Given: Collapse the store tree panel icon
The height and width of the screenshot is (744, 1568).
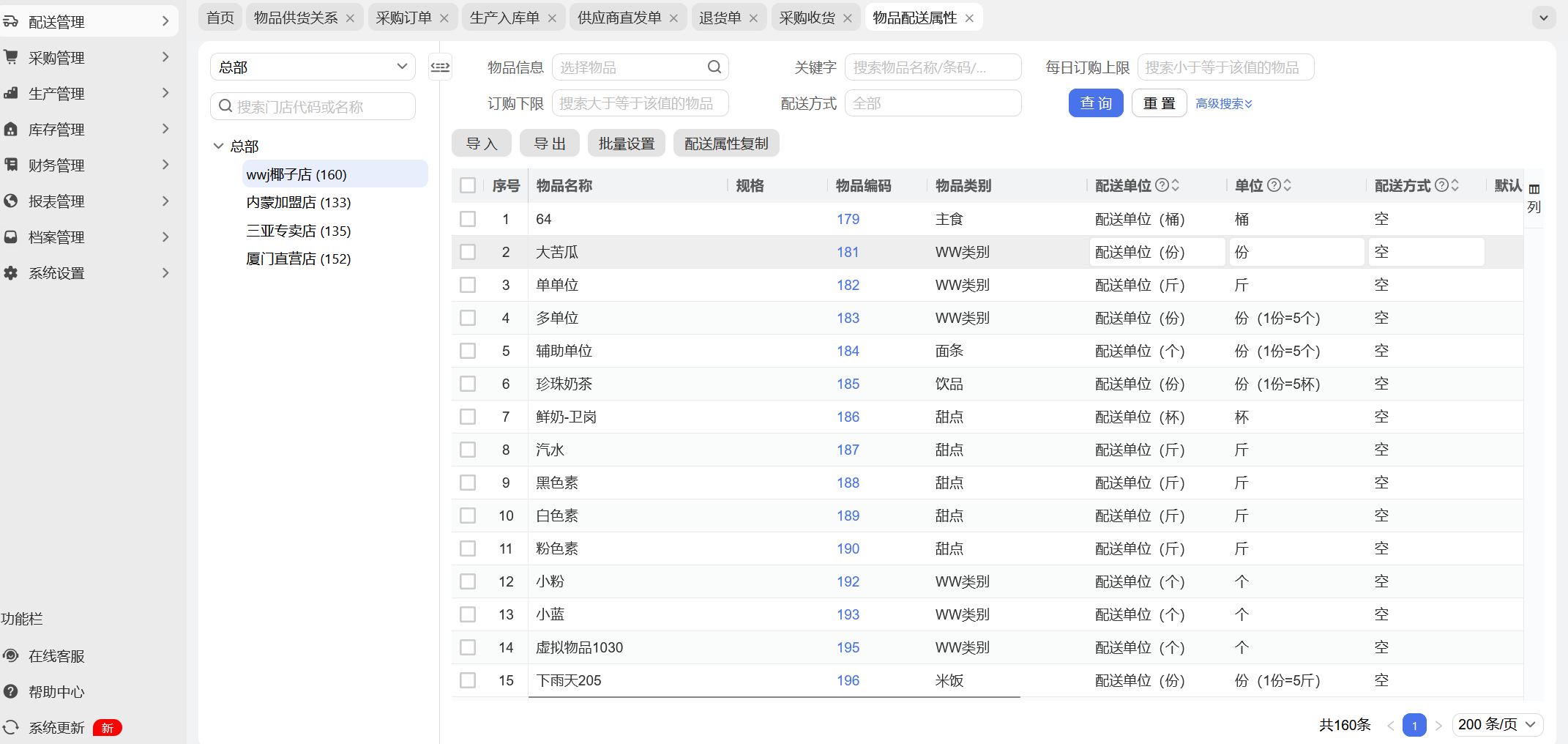Looking at the screenshot, I should [440, 67].
